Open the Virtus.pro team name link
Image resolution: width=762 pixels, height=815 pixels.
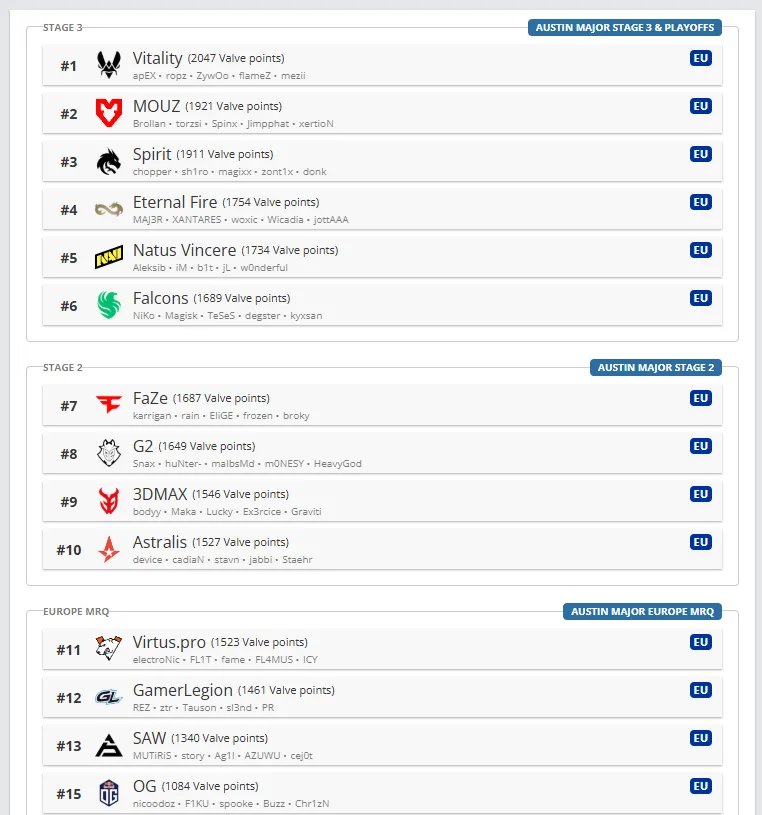169,642
